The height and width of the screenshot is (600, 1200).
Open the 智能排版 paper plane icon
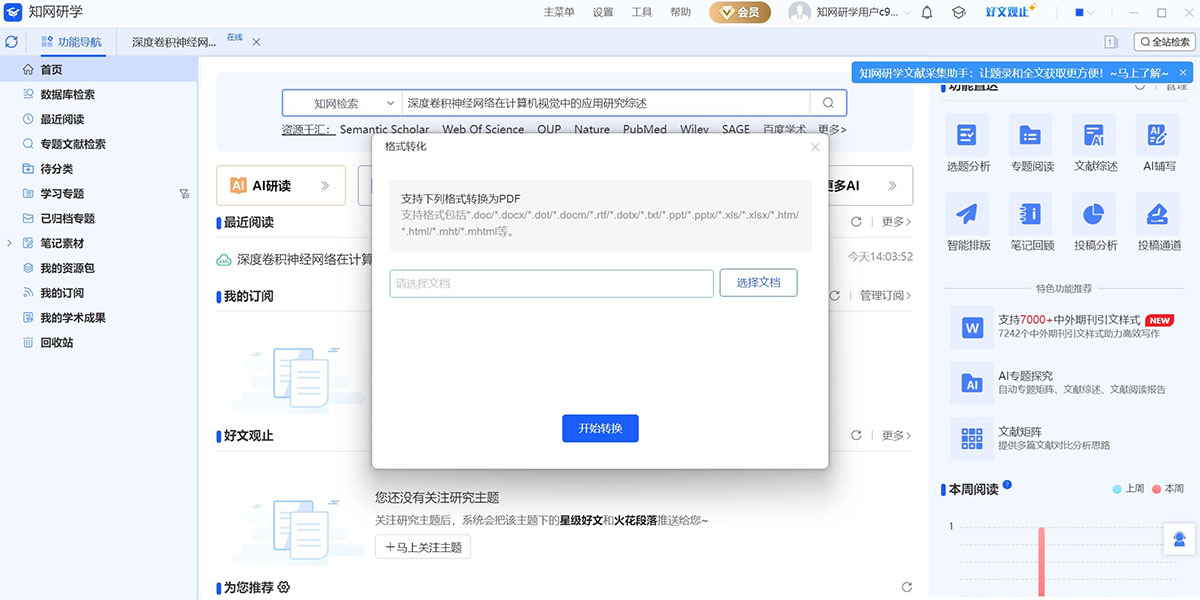click(x=966, y=214)
